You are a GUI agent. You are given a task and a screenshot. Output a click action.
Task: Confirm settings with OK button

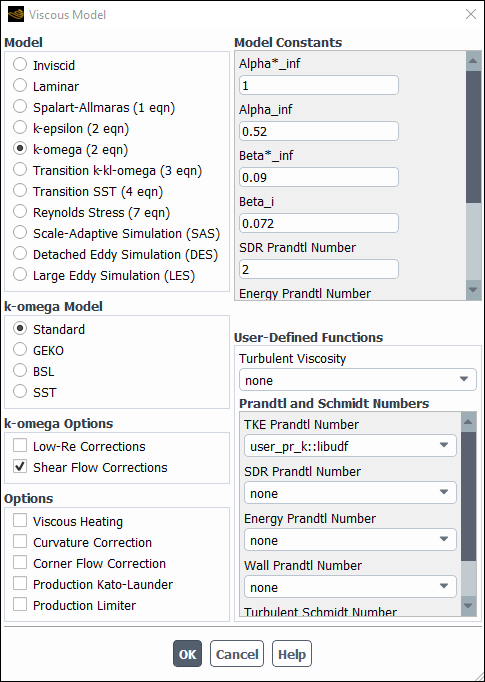click(187, 653)
